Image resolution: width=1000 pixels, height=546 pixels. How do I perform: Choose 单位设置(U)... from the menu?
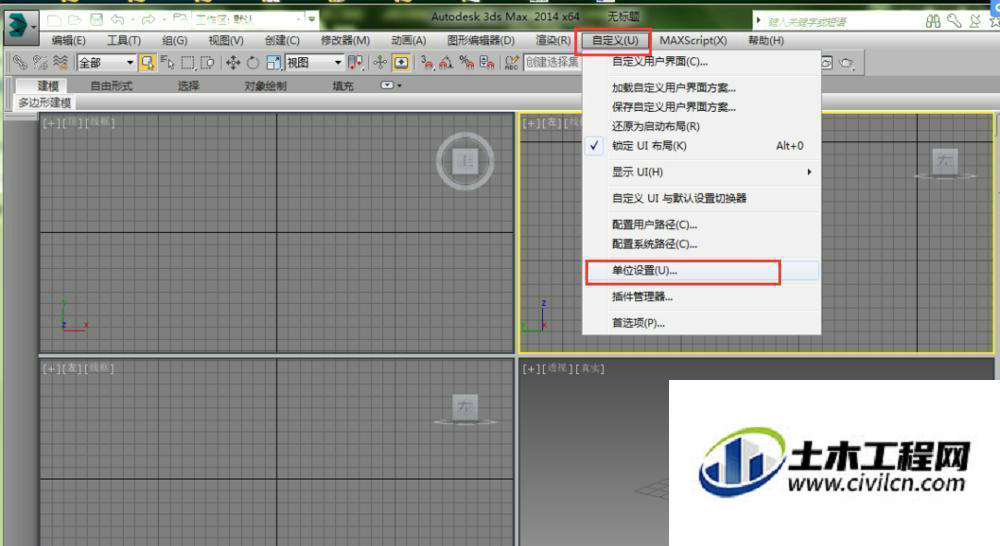[x=702, y=270]
